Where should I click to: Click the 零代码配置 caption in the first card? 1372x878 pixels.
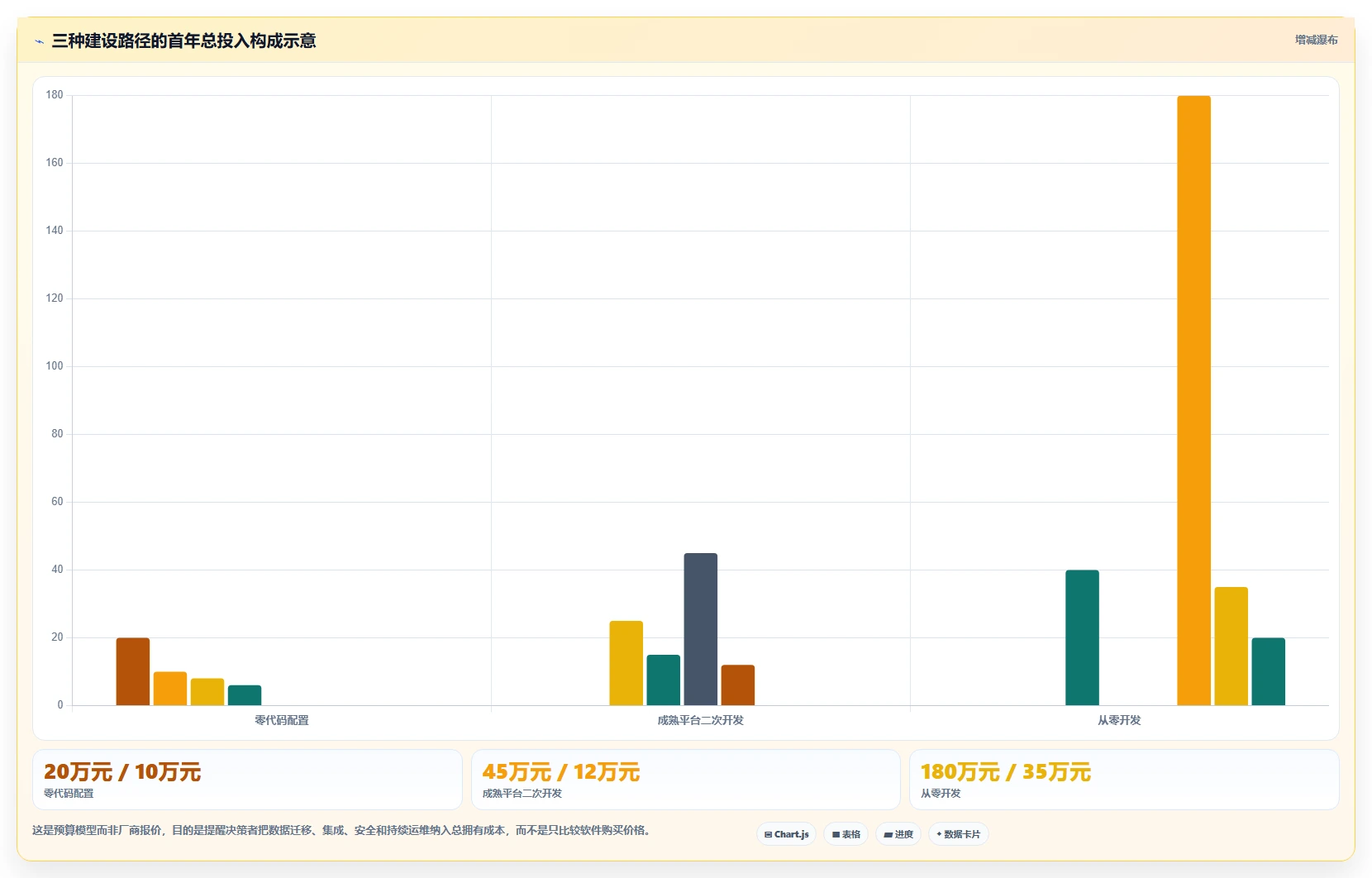pos(69,793)
